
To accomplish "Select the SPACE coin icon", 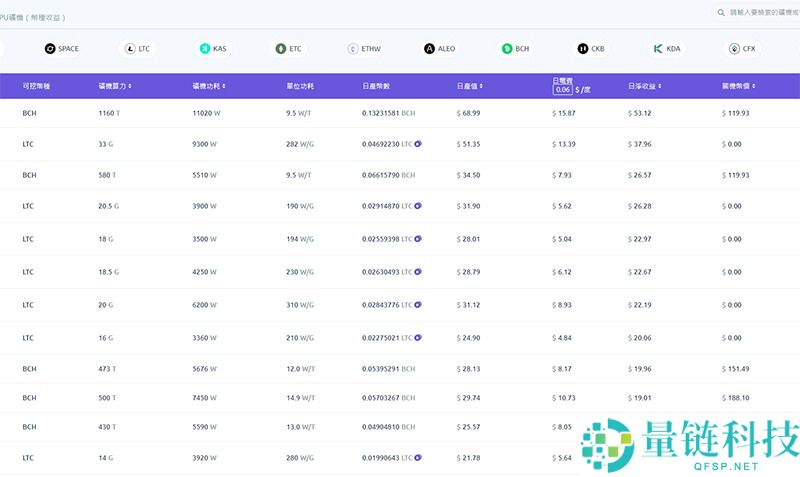I will pyautogui.click(x=50, y=48).
